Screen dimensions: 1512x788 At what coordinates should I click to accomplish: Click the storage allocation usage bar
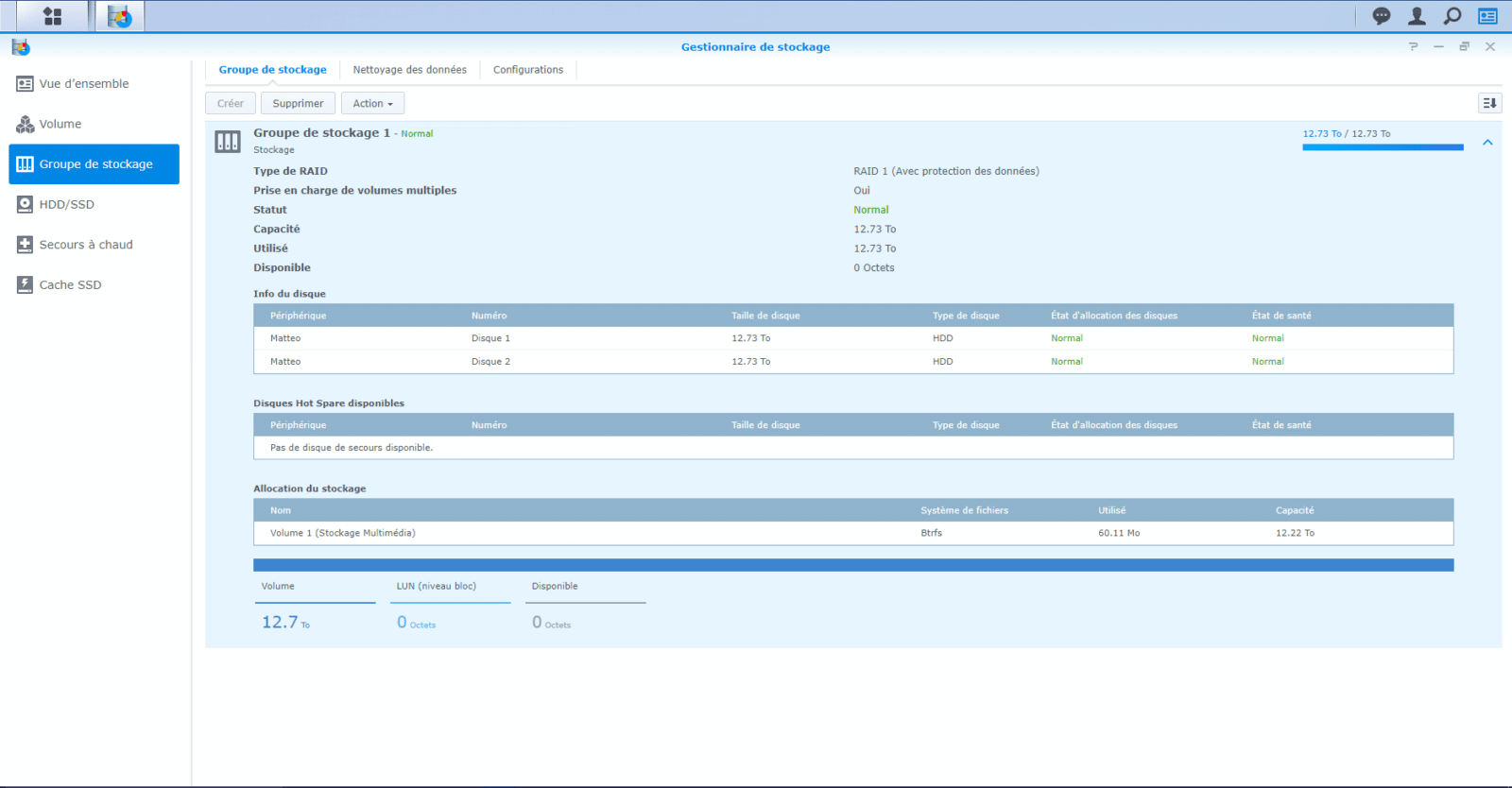(x=852, y=565)
